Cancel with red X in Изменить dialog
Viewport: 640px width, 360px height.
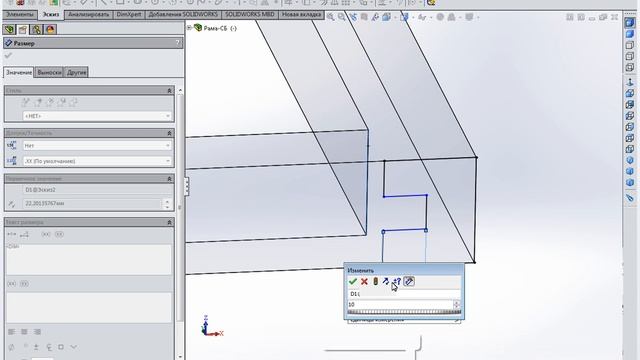point(364,281)
